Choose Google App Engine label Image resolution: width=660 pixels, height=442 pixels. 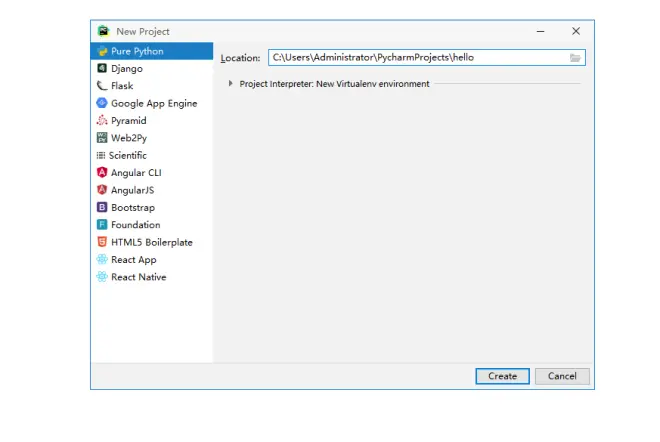[x=154, y=104]
